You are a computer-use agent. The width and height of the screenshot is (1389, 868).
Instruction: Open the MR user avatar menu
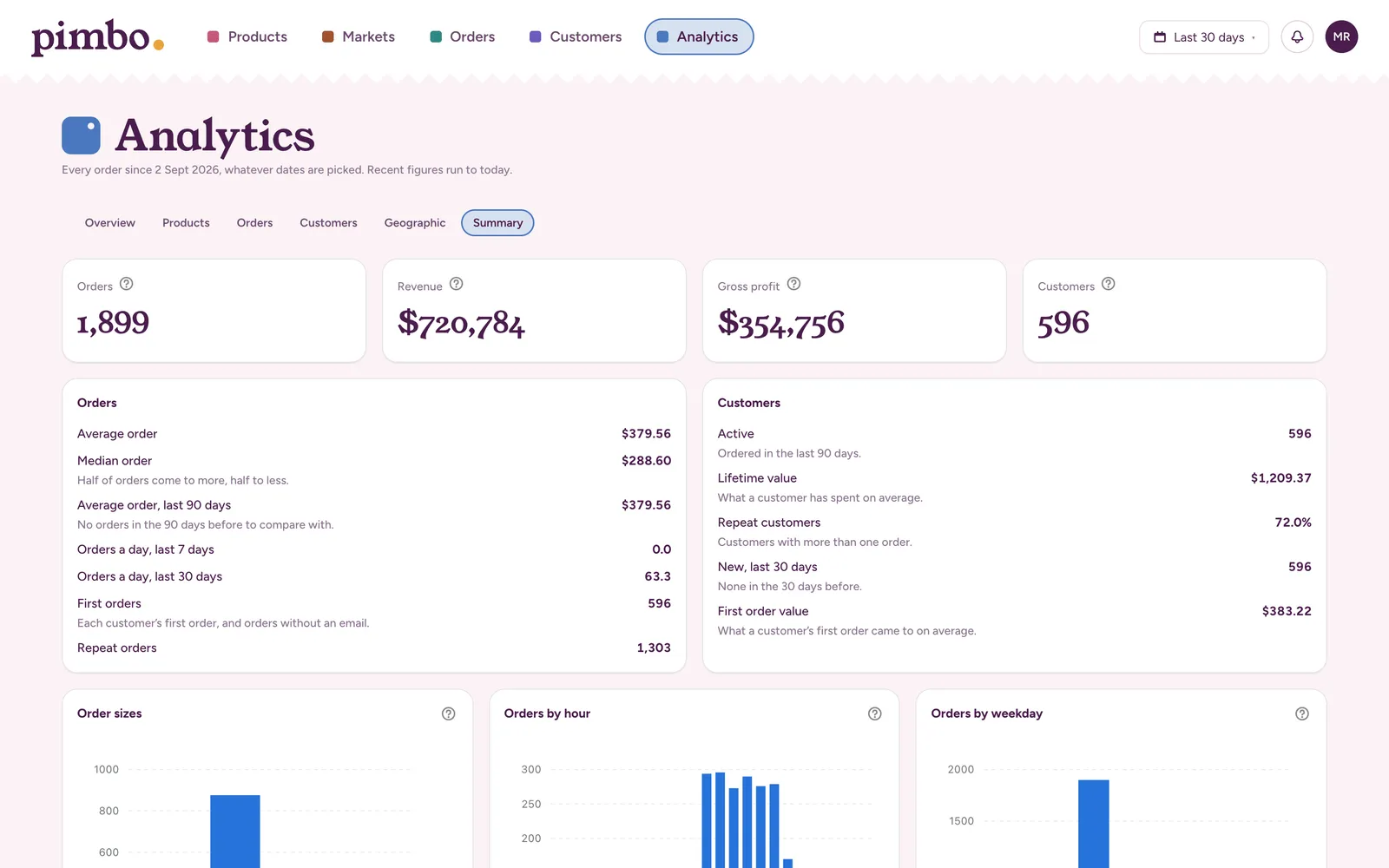[x=1341, y=36]
